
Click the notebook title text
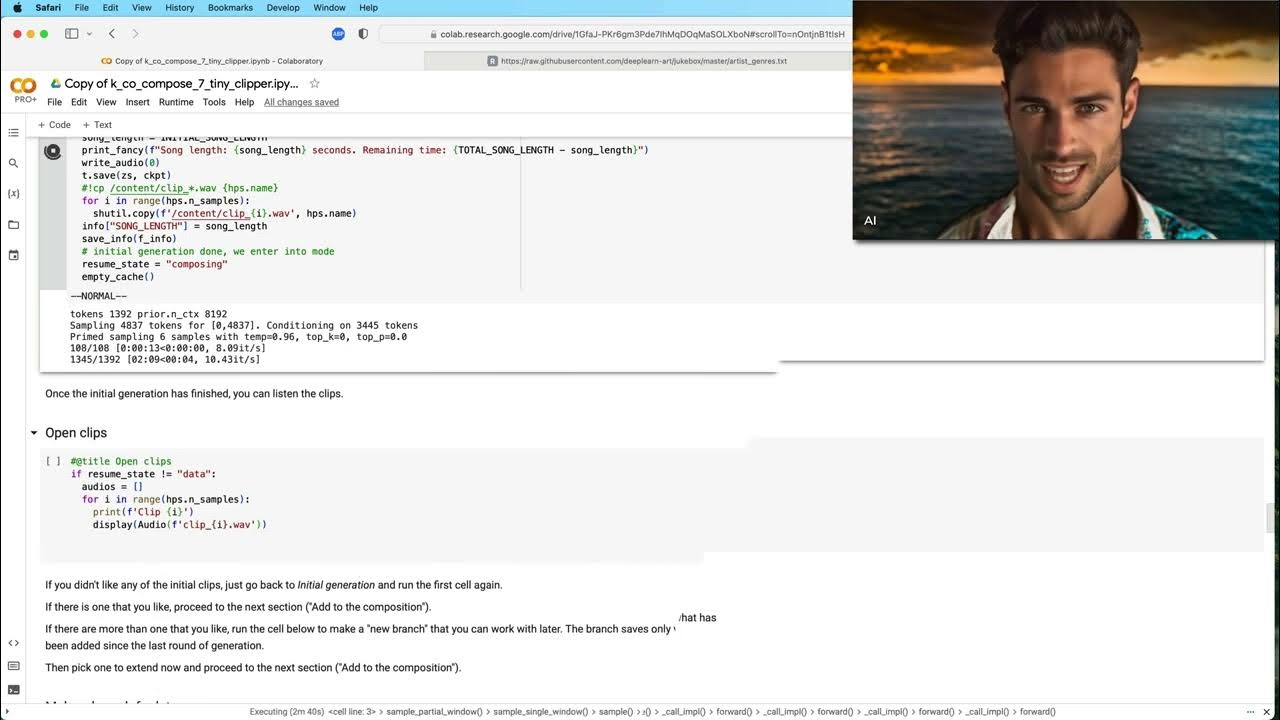tap(181, 84)
